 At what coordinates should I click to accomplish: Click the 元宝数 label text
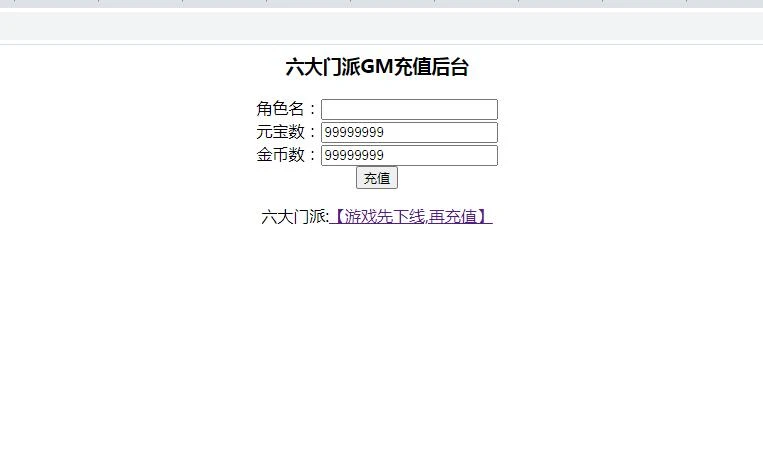click(x=280, y=132)
